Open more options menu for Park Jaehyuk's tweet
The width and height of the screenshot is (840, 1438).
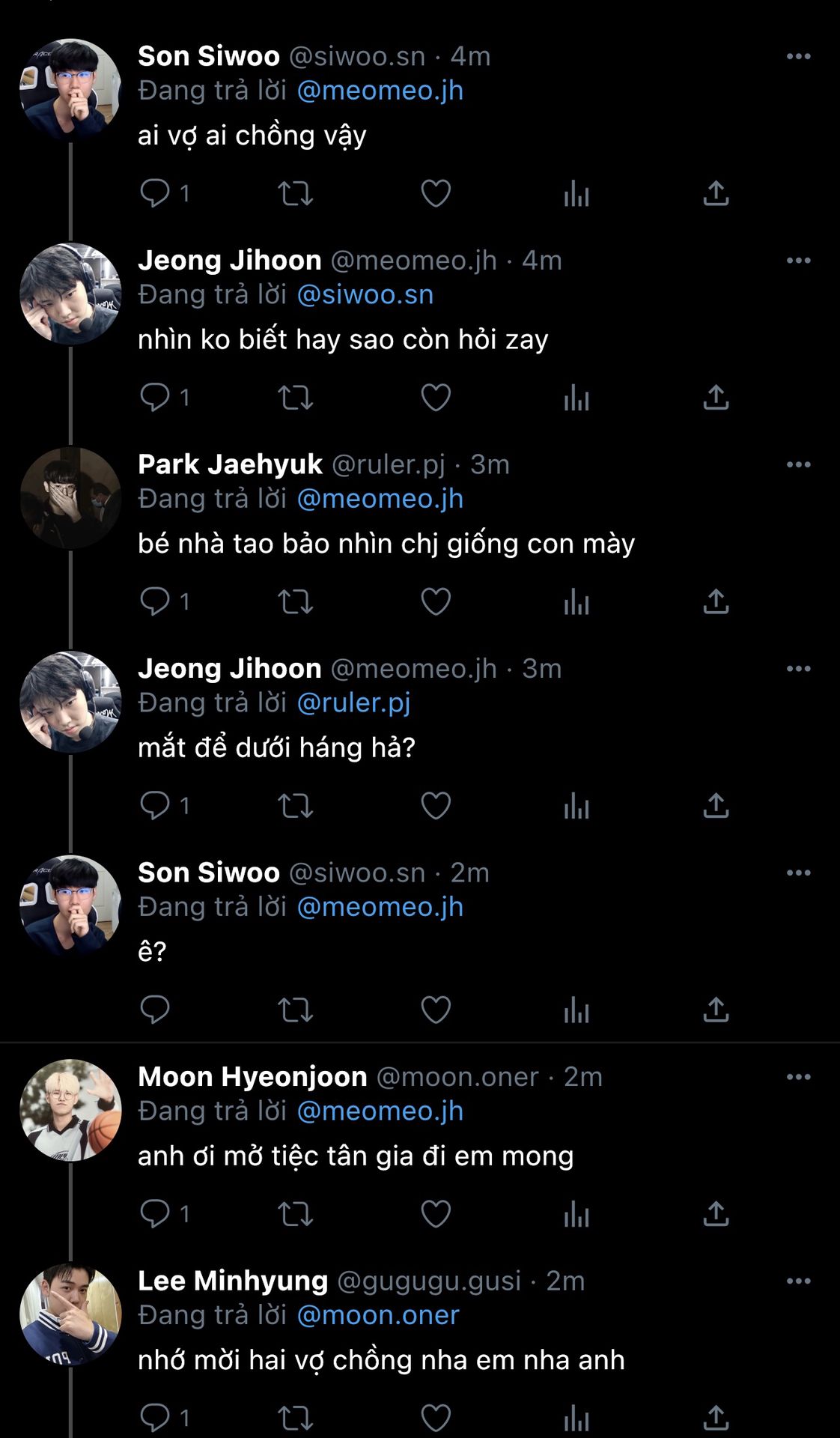(x=798, y=464)
